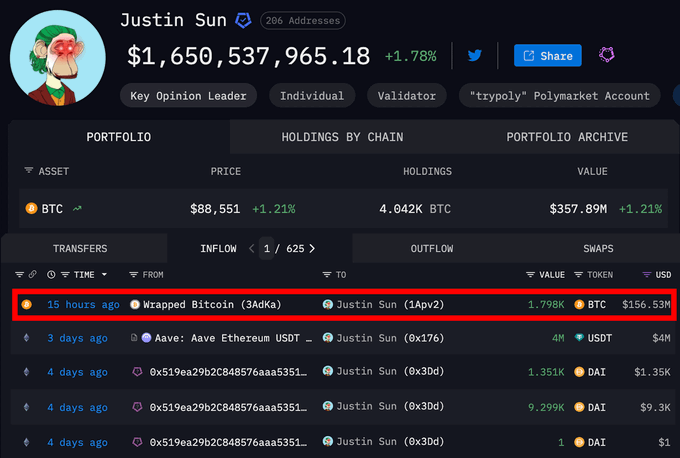The height and width of the screenshot is (458, 680).
Task: Open the FROM column filter
Action: click(135, 274)
